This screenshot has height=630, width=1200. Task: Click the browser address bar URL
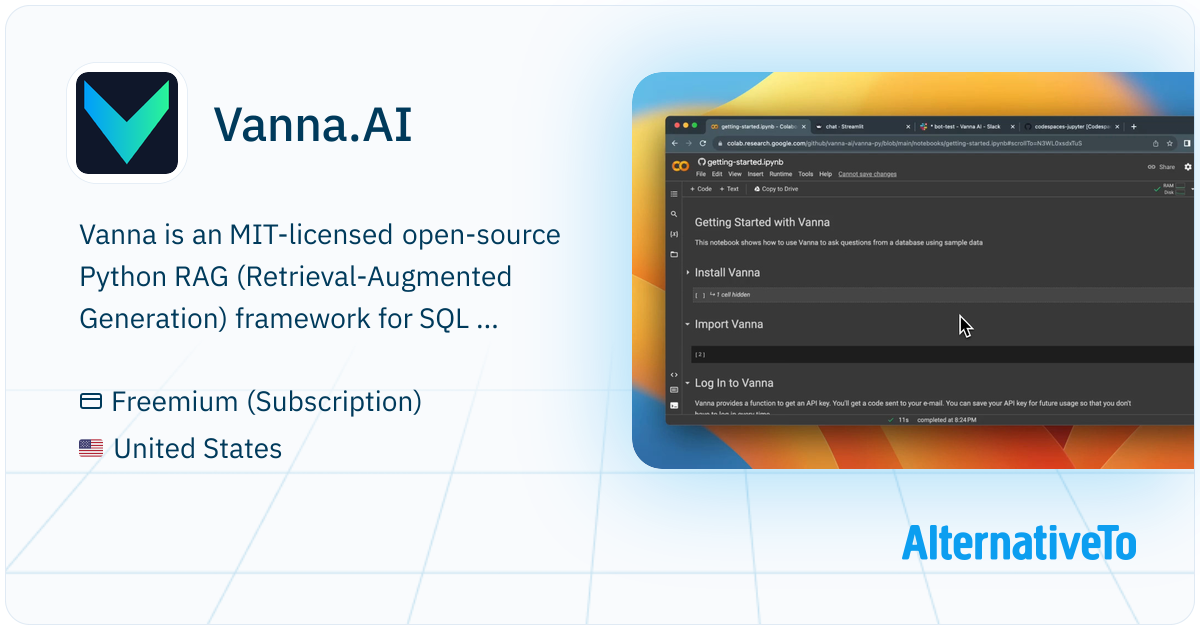[904, 143]
